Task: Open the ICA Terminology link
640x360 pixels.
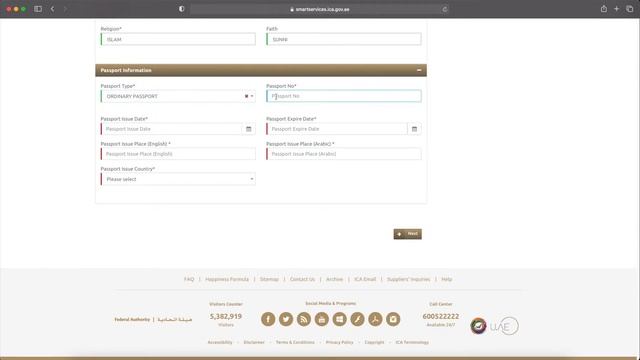Action: click(412, 342)
